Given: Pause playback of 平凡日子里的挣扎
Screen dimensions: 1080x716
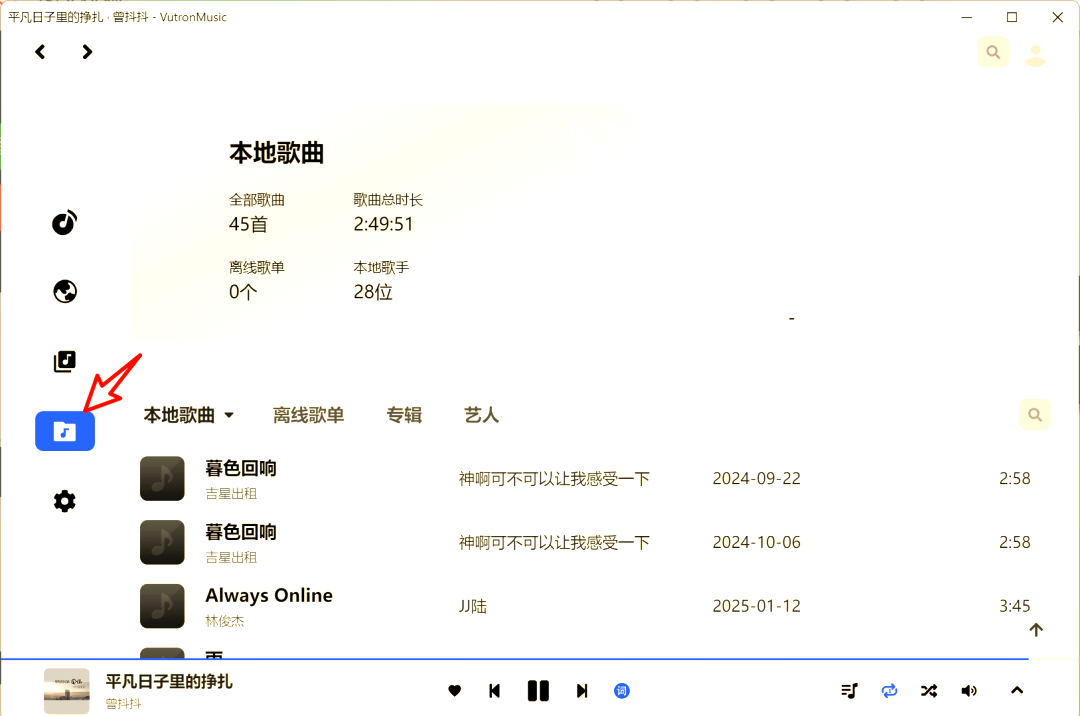Looking at the screenshot, I should tap(538, 690).
